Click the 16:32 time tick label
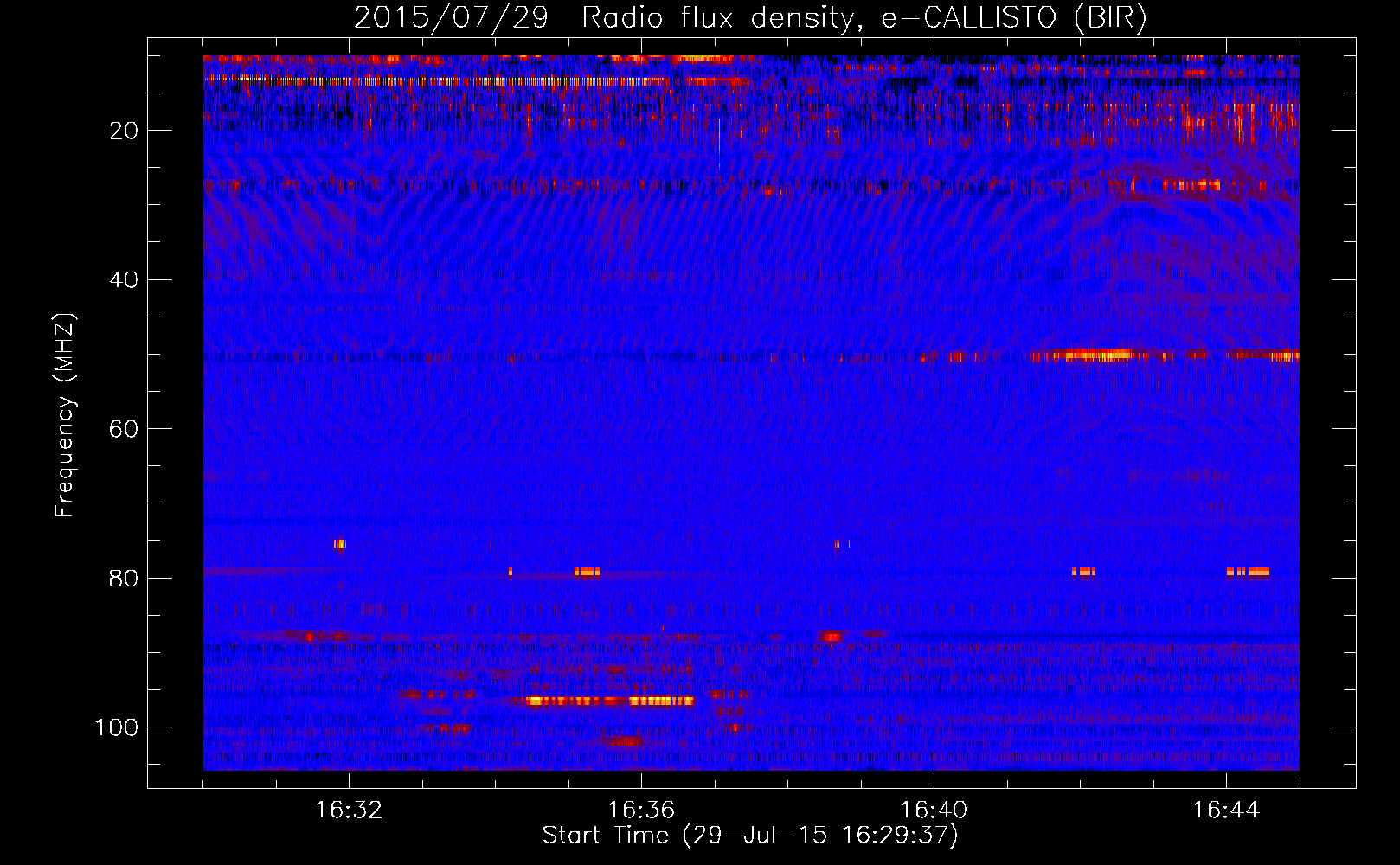This screenshot has width=1400, height=865. (349, 810)
